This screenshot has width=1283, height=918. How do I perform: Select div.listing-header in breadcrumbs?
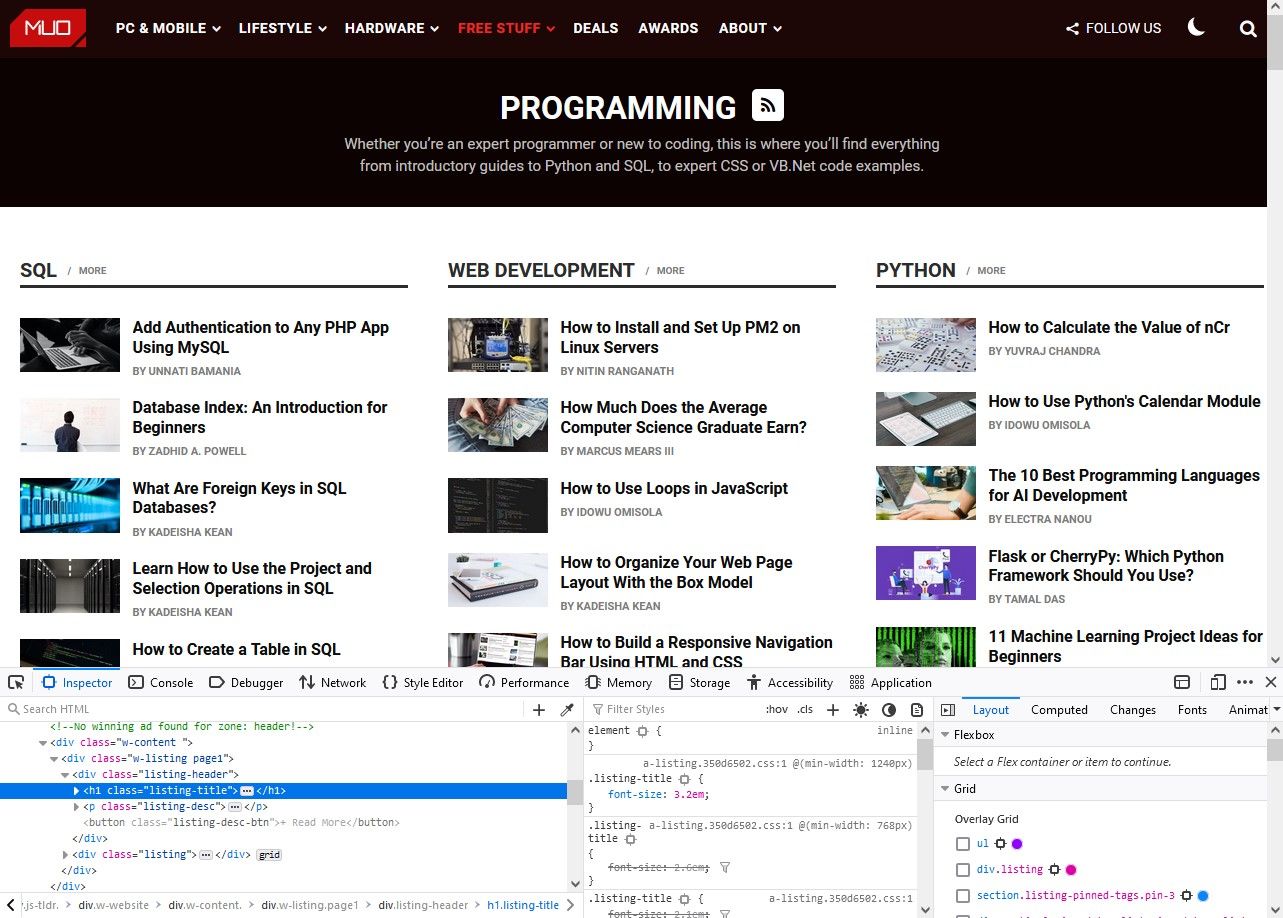(423, 905)
